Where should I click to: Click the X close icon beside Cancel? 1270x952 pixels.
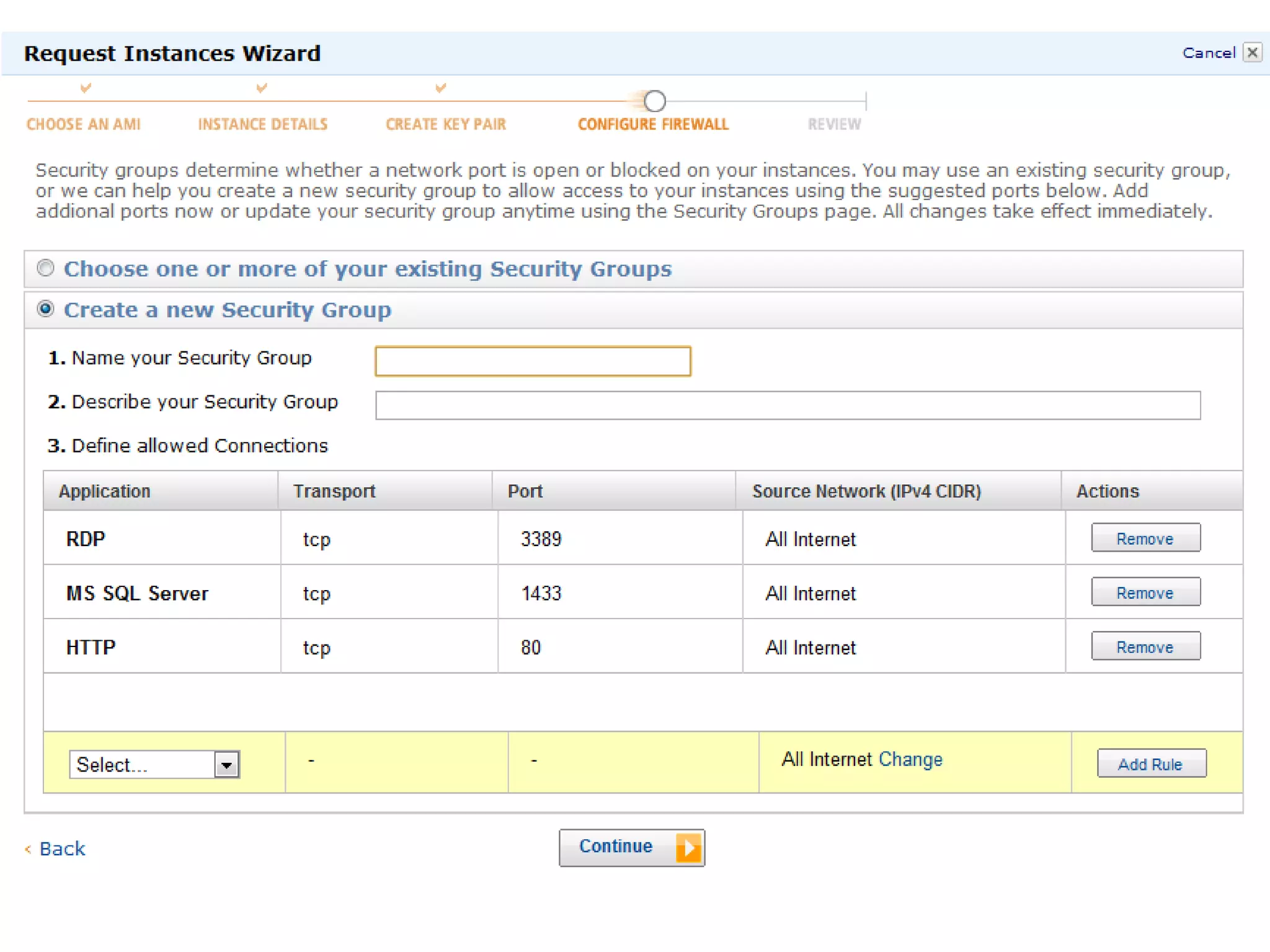click(1252, 53)
